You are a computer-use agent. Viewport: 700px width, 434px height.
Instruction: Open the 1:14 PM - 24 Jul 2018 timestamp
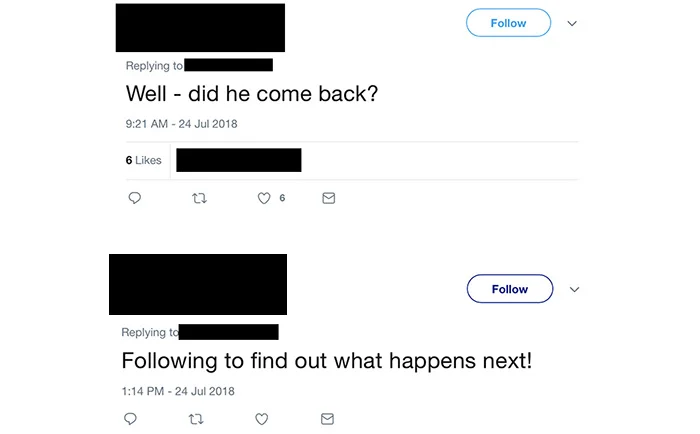tap(178, 391)
